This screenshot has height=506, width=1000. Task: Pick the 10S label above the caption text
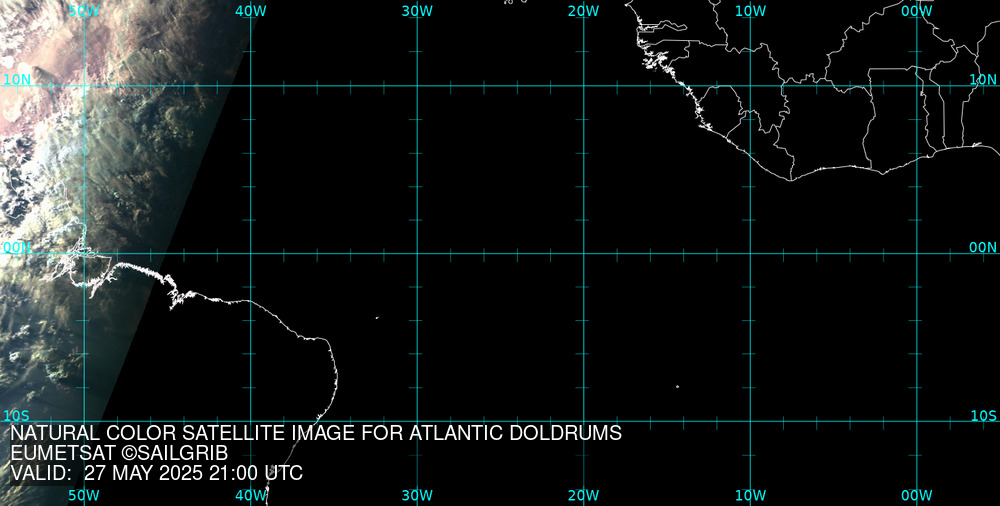(x=17, y=416)
